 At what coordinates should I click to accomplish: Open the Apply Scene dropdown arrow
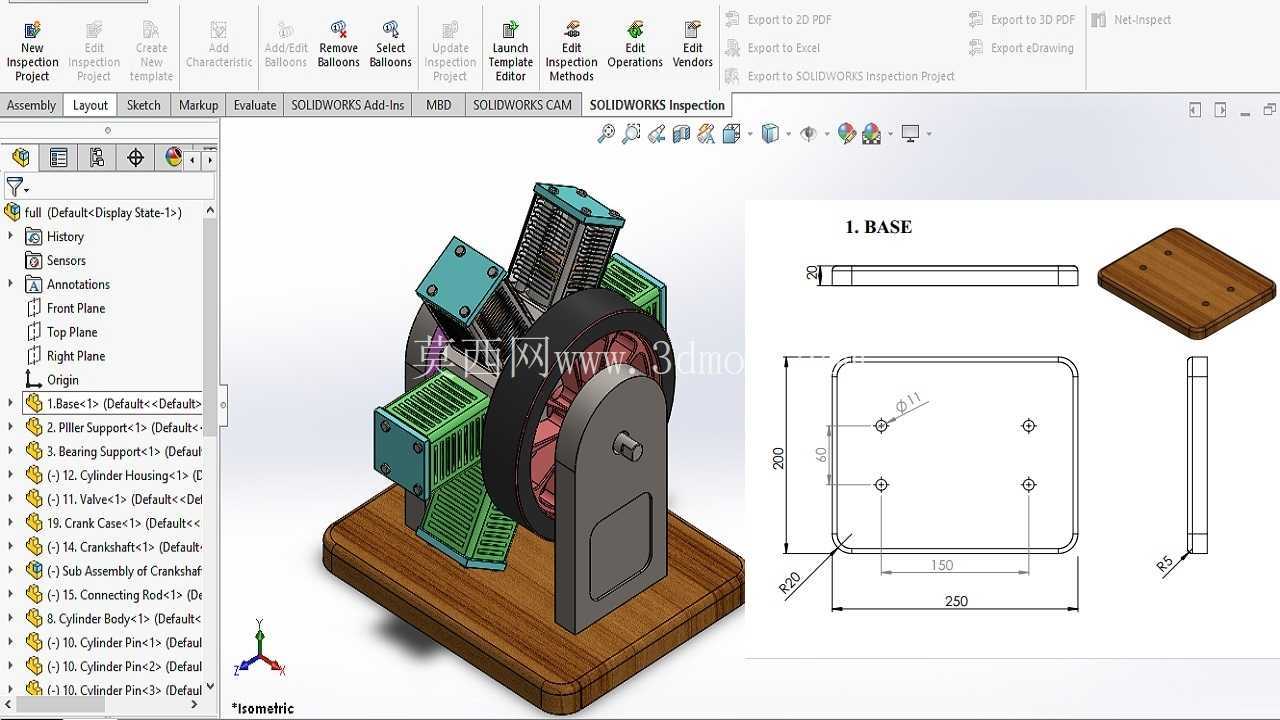pyautogui.click(x=889, y=134)
